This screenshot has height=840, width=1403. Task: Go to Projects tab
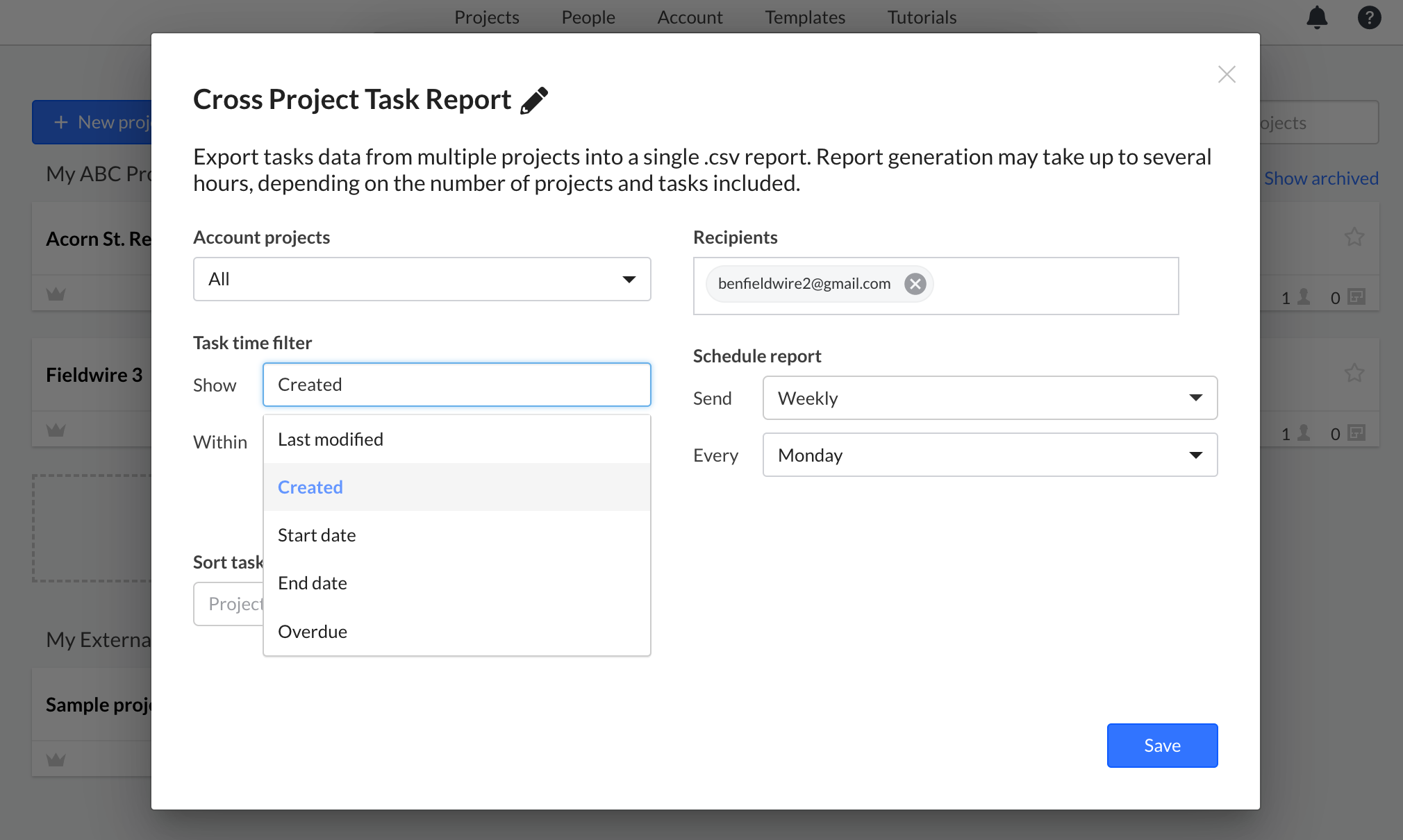tap(486, 17)
